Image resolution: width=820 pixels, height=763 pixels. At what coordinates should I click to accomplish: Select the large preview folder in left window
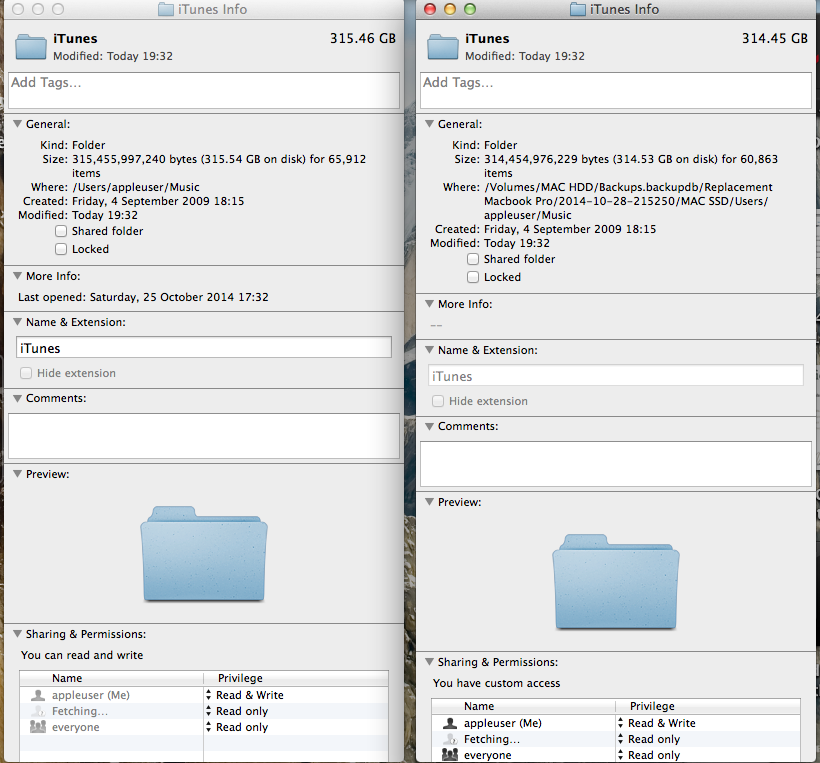pyautogui.click(x=204, y=554)
